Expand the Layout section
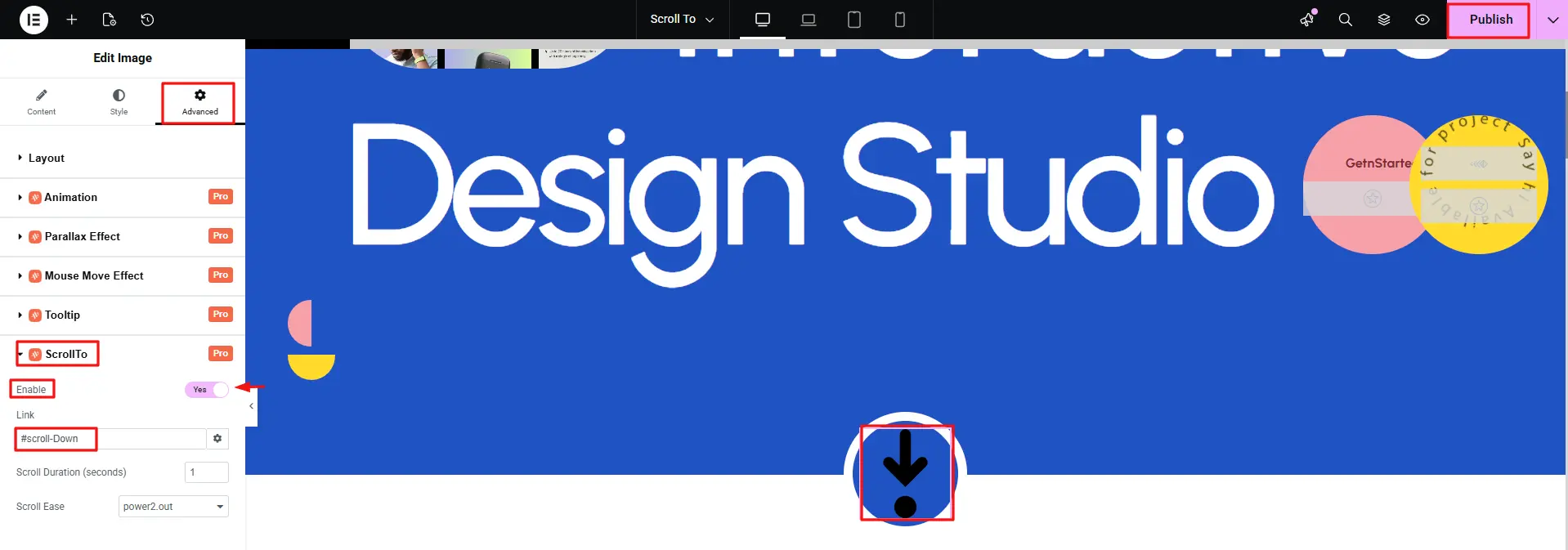This screenshot has width=1568, height=550. tap(123, 159)
